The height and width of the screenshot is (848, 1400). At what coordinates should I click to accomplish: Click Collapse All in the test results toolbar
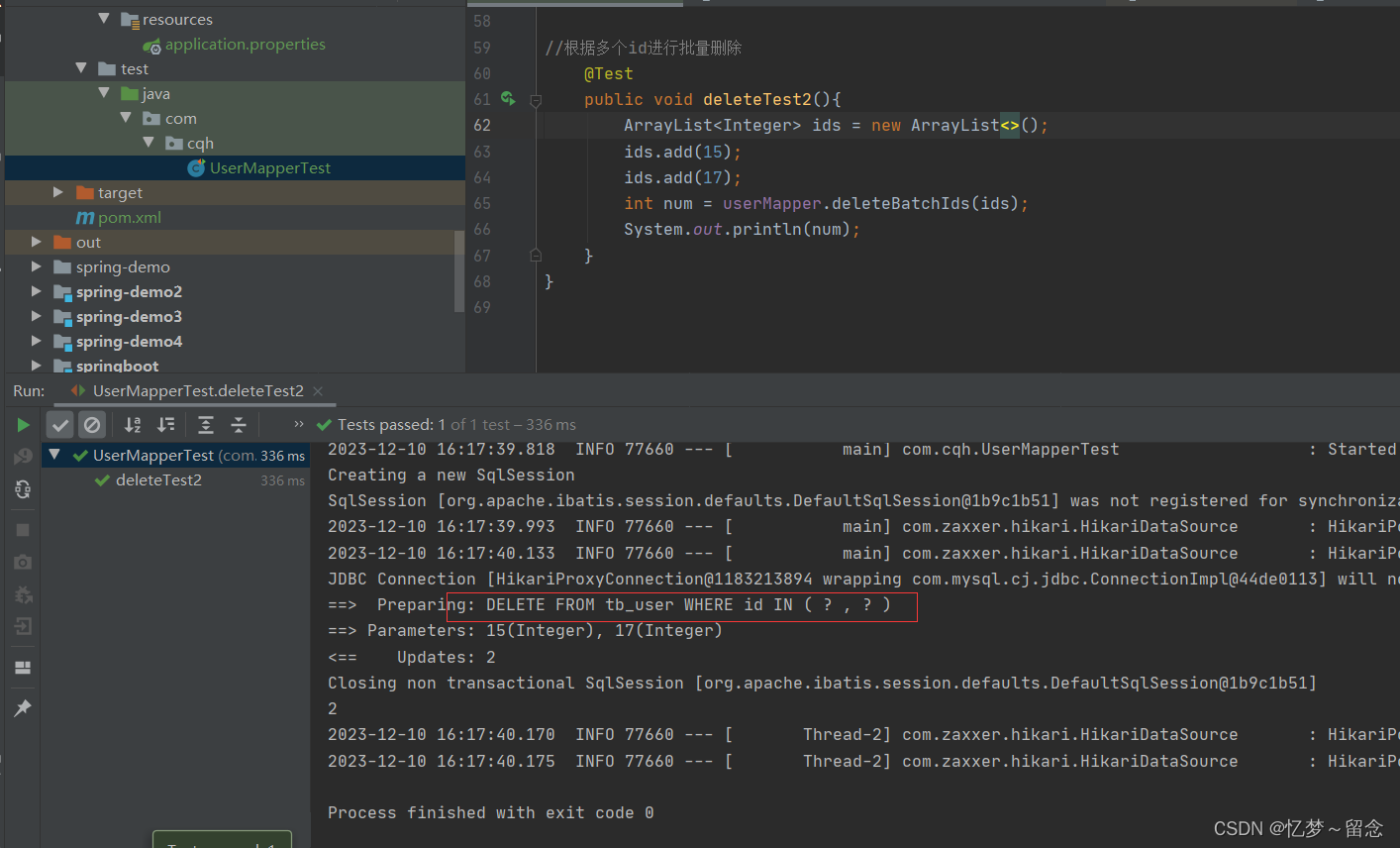click(x=239, y=424)
